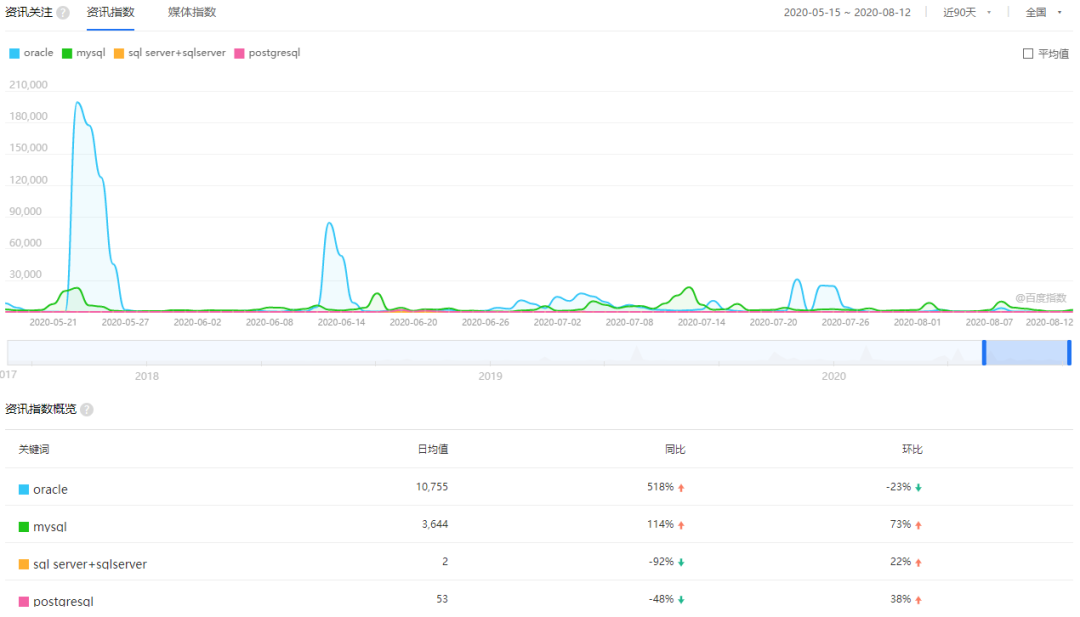Click postgresql color swatch in table
Image resolution: width=1080 pixels, height=617 pixels.
23,601
